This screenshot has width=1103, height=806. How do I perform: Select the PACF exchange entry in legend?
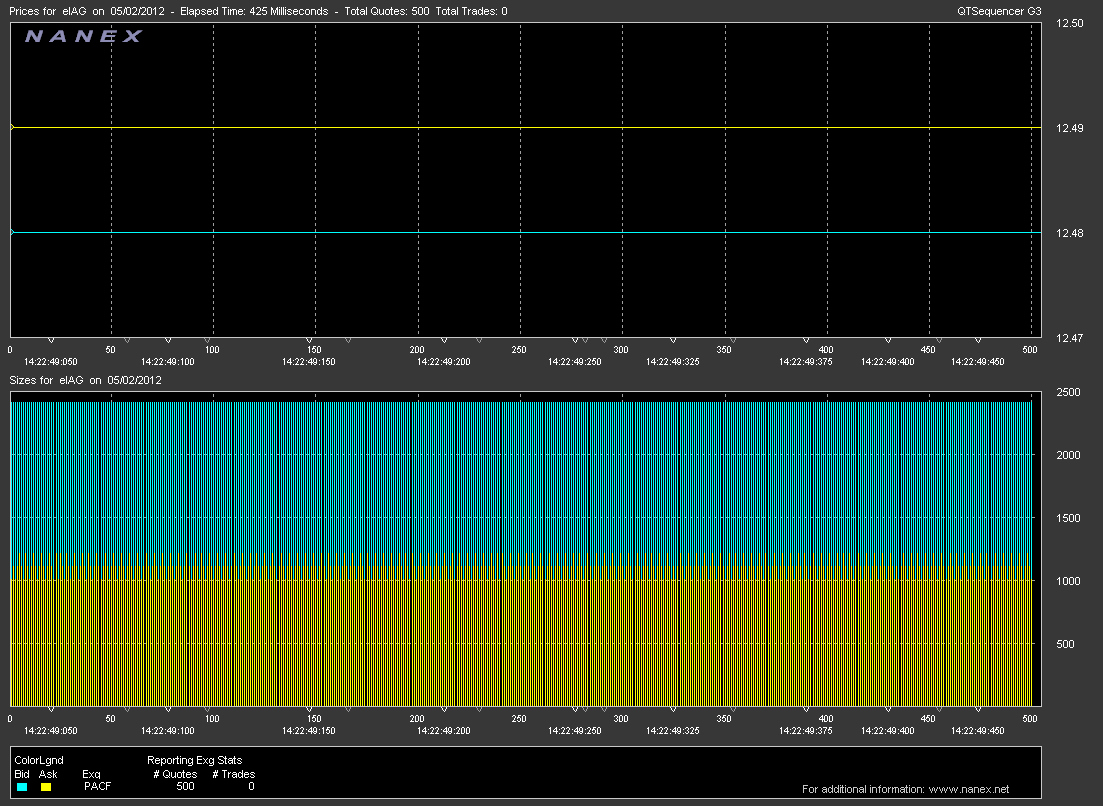[x=97, y=787]
